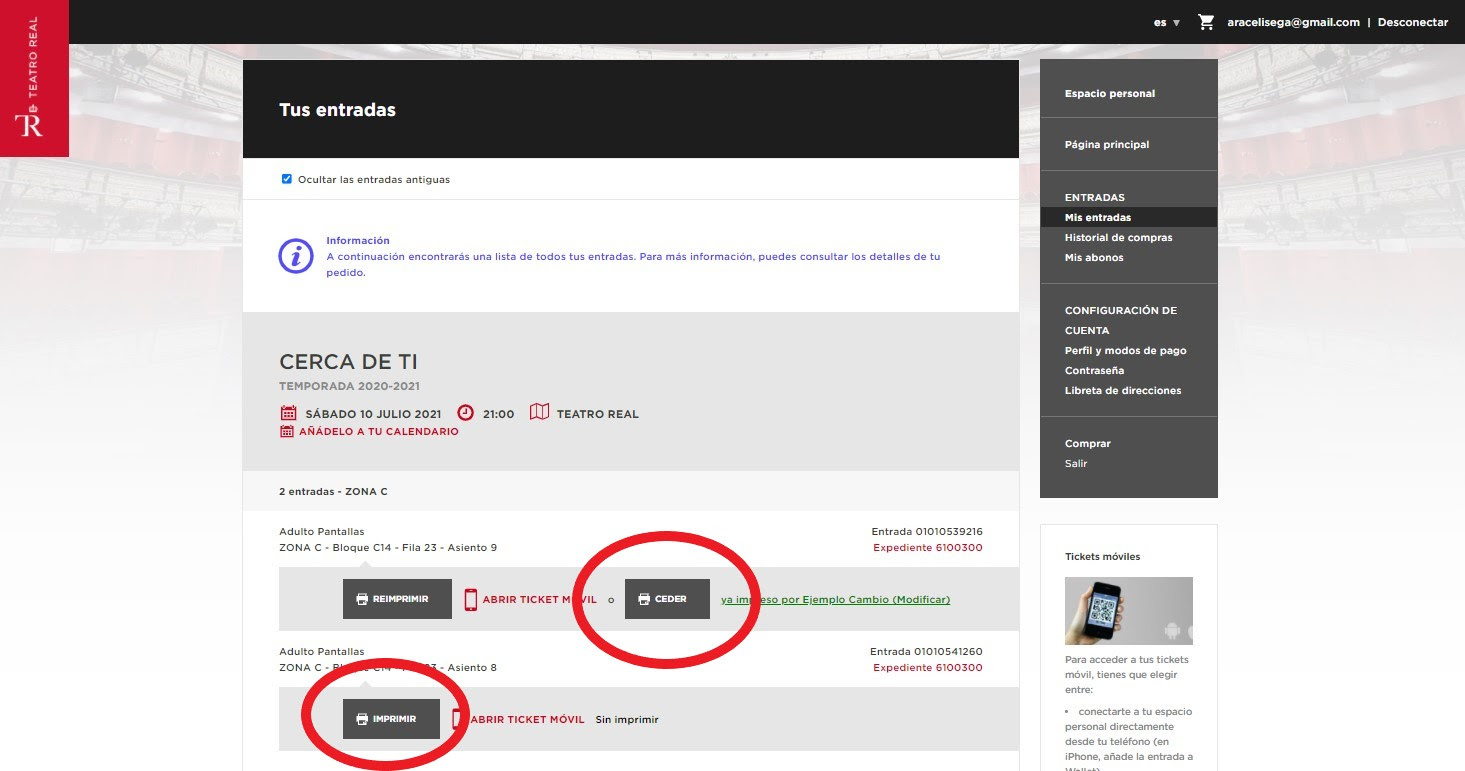Go to Página principal in sidebar
The width and height of the screenshot is (1465, 771).
click(x=1107, y=144)
